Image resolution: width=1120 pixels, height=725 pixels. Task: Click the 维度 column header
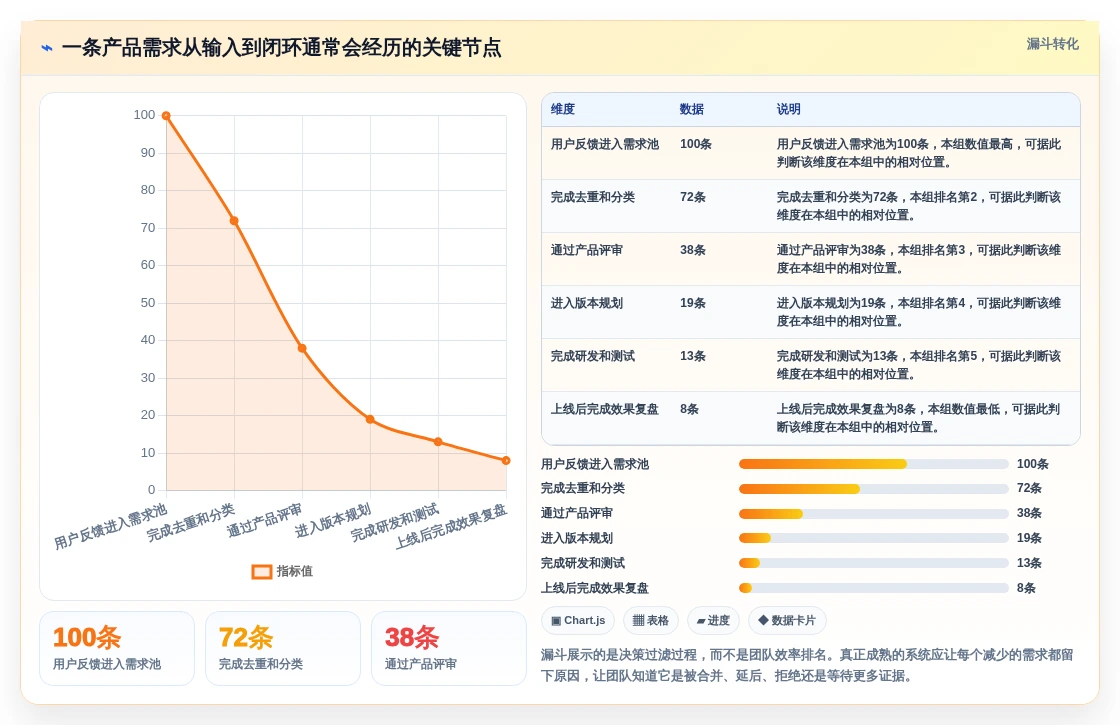(563, 109)
